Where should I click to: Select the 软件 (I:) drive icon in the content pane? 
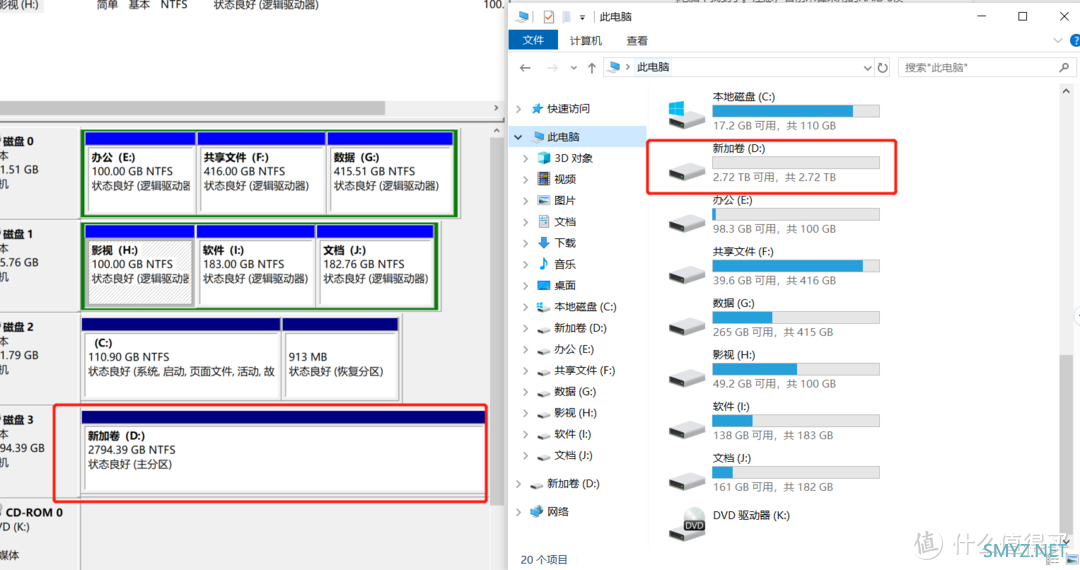point(686,430)
